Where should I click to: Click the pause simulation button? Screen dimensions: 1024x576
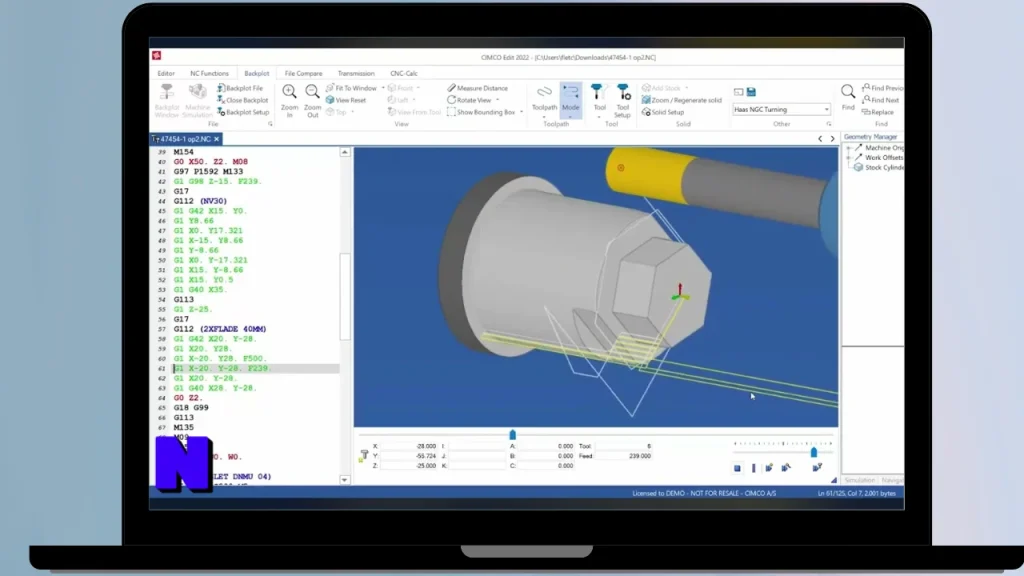click(754, 468)
